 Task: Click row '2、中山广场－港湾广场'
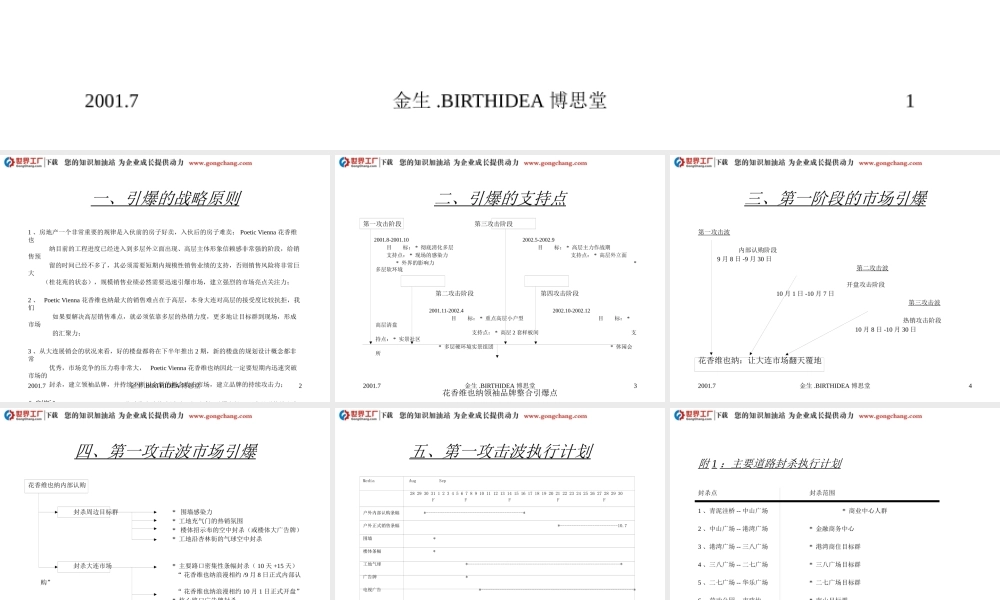pos(733,529)
